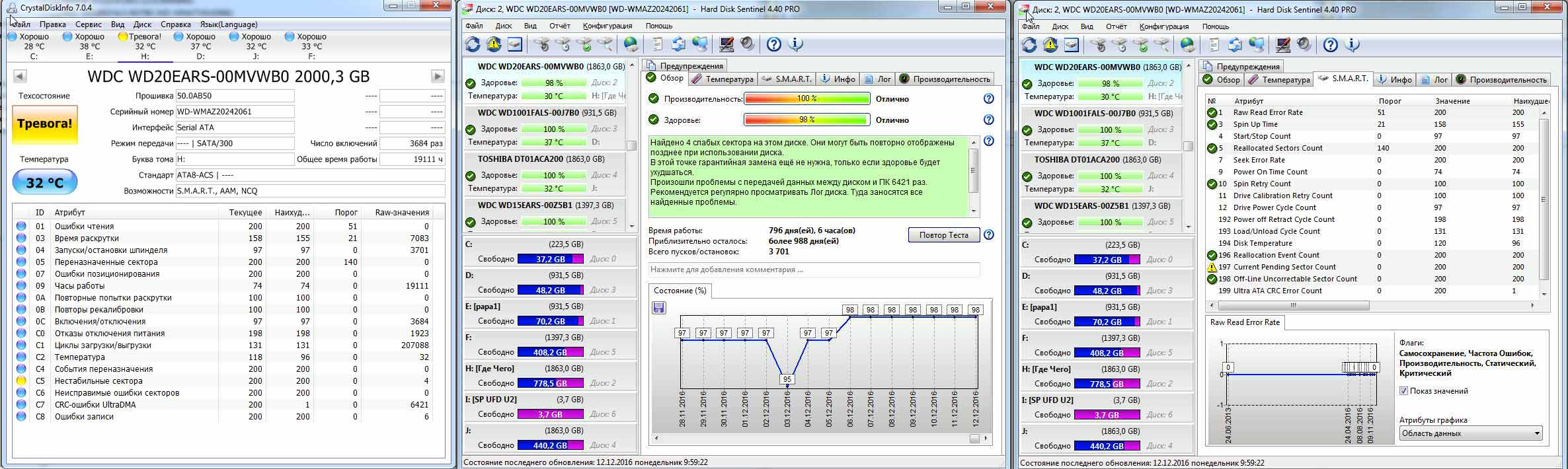Click monitor configuration icon in middle Sentinel toolbar

point(726,44)
